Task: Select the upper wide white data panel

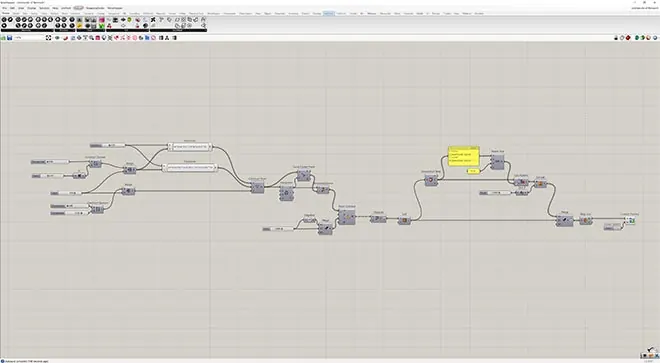Action: (x=190, y=147)
